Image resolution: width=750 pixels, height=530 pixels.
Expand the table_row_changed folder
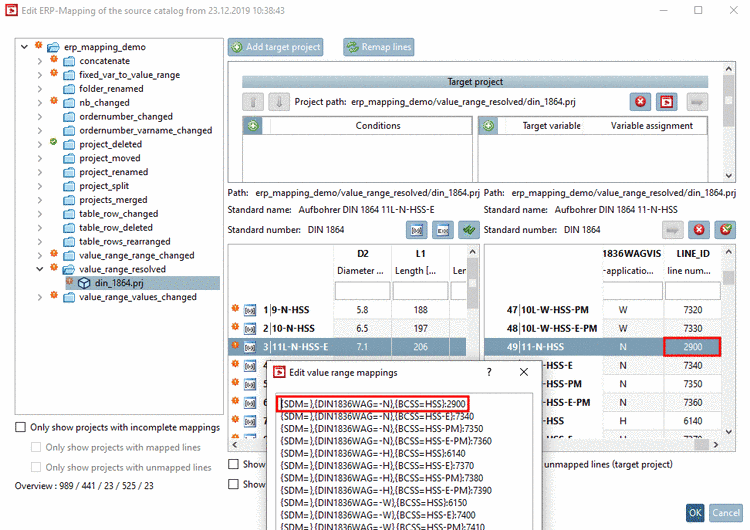point(40,214)
